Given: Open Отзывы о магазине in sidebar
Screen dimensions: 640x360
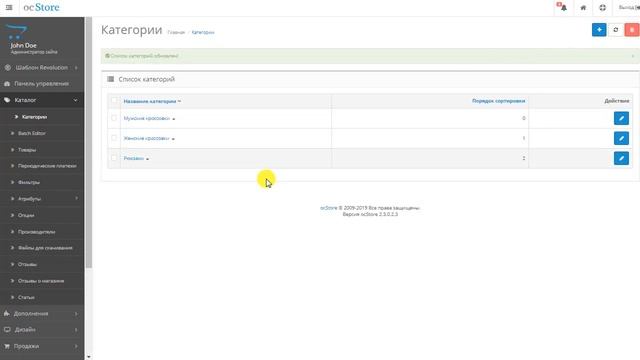Looking at the screenshot, I should coord(42,281).
